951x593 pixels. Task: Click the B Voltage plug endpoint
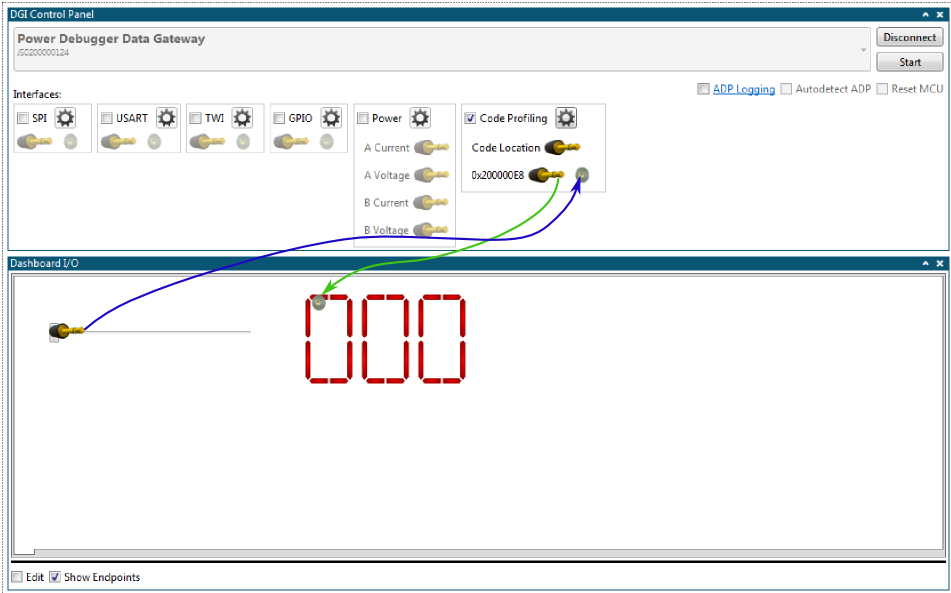pyautogui.click(x=432, y=230)
